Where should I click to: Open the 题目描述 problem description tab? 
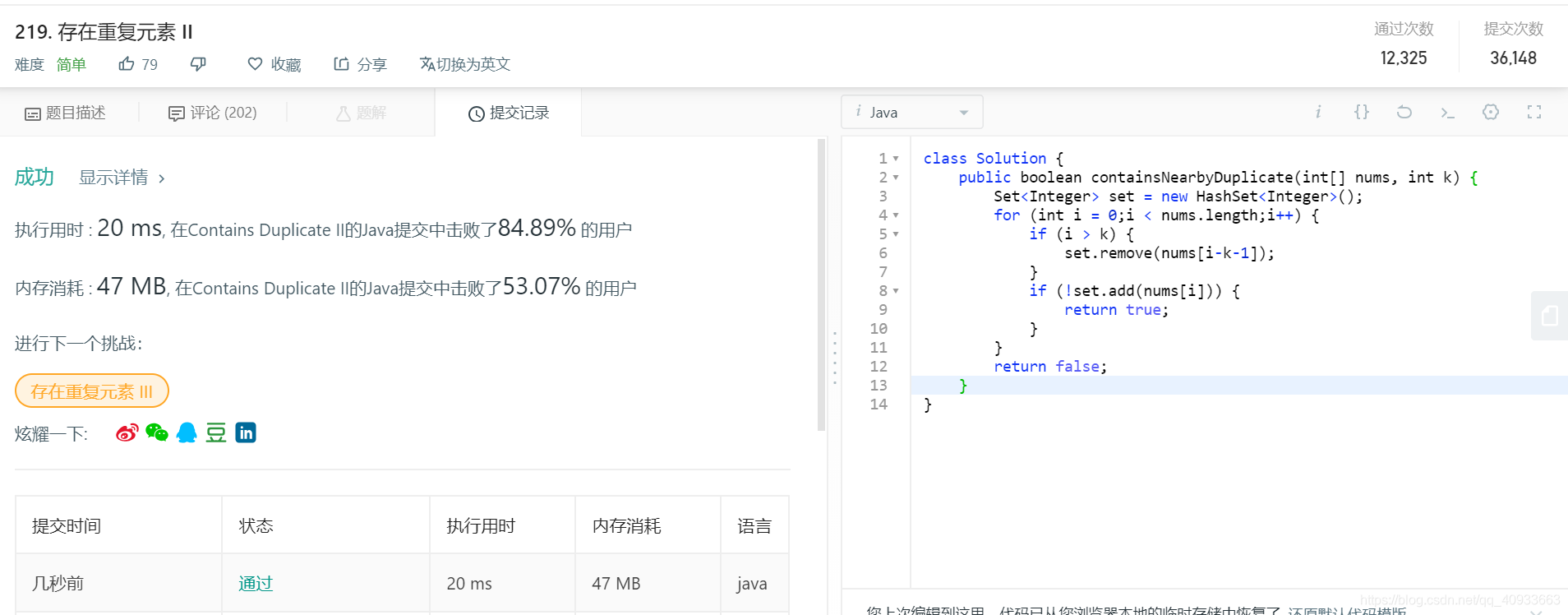click(65, 113)
